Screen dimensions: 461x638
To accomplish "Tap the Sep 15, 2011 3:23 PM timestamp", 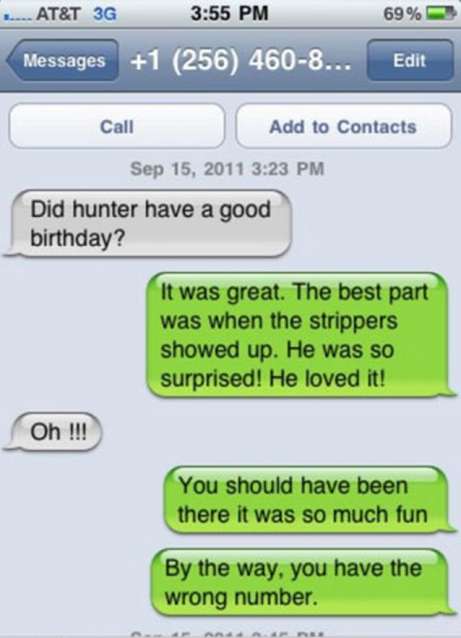I will click(227, 169).
